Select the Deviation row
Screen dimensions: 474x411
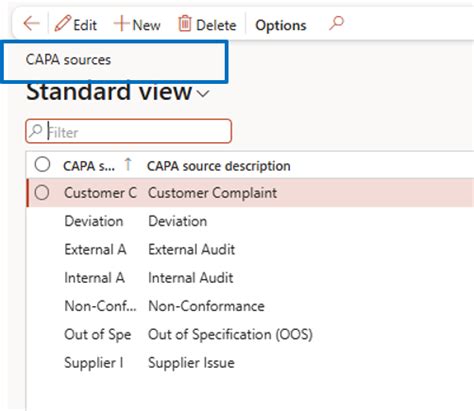tap(250, 221)
